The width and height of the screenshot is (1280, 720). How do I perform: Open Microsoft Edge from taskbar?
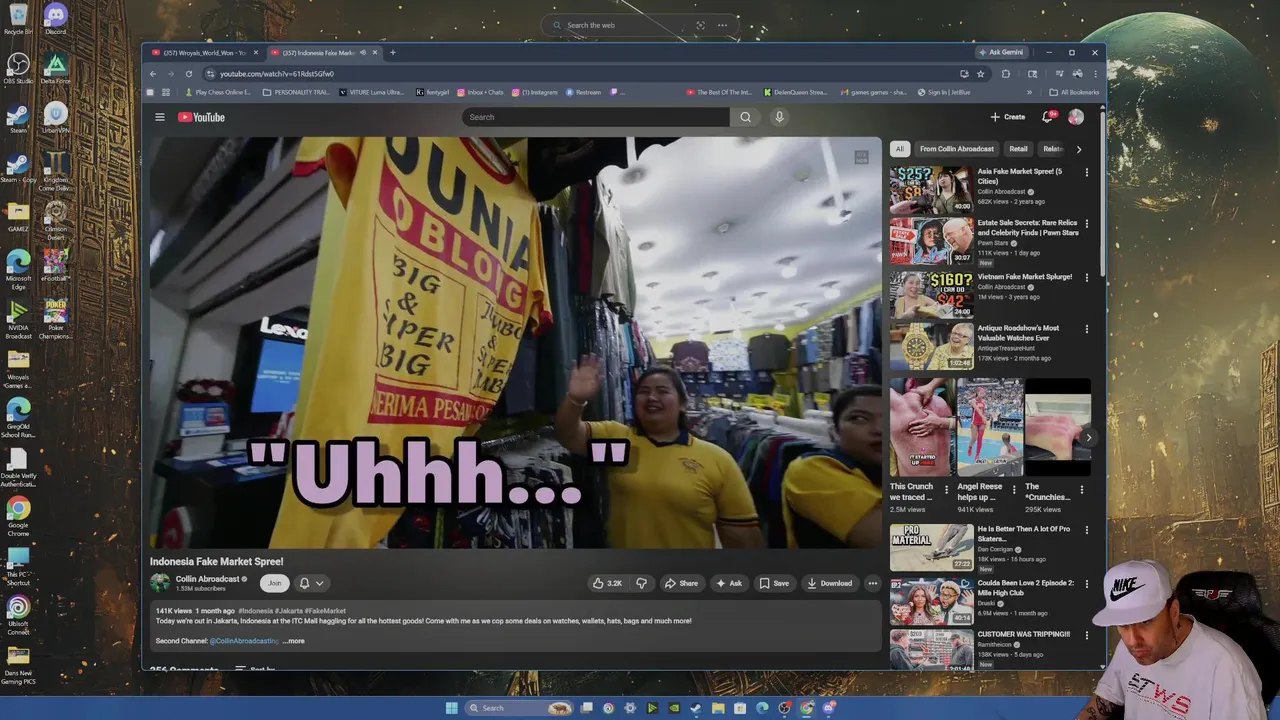[x=762, y=708]
